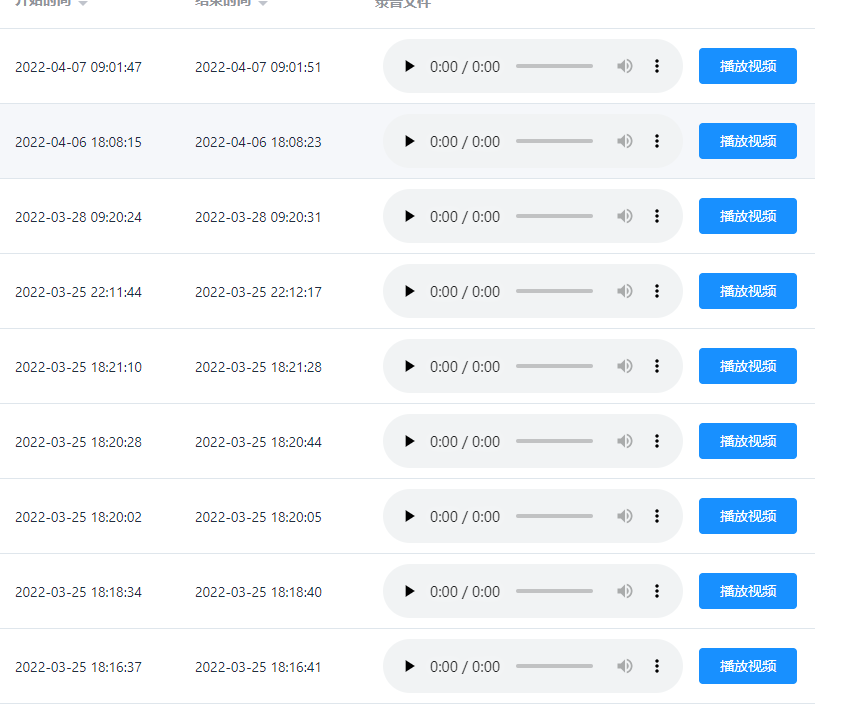Seek the audio progress bar in 2022-03-25 18:20:02 row

point(554,516)
